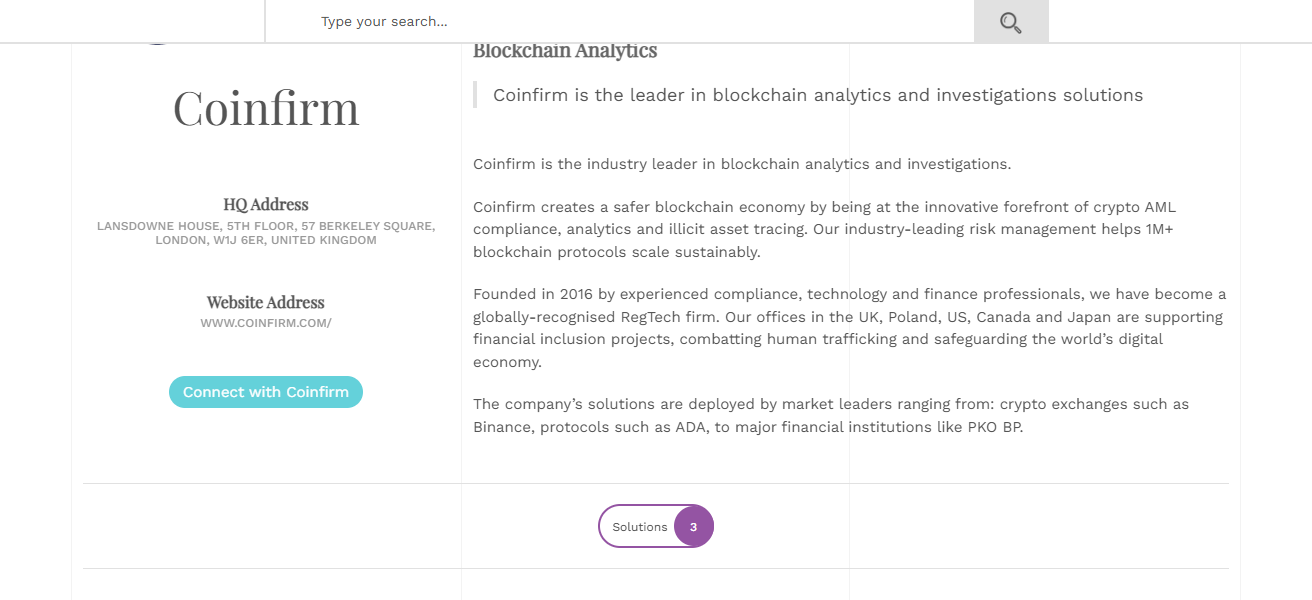Click the Website Address label
Viewport: 1312px width, 600px height.
point(266,302)
